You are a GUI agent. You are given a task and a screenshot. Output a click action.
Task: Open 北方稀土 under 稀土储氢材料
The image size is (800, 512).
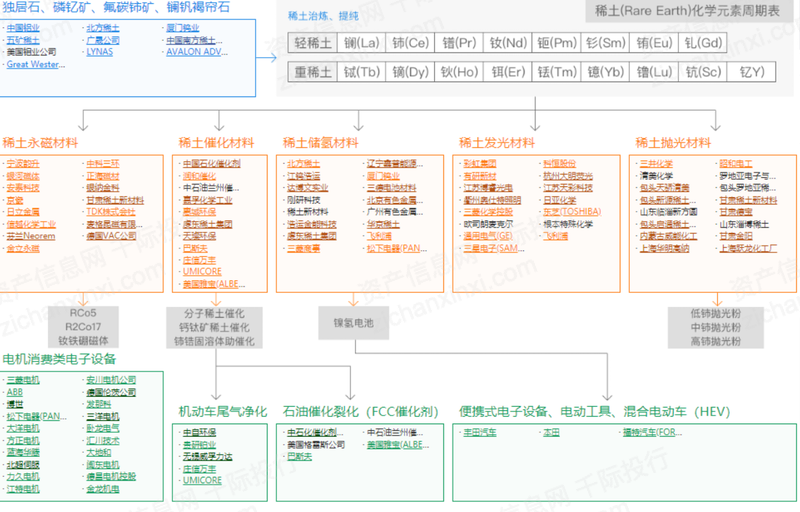(x=303, y=164)
